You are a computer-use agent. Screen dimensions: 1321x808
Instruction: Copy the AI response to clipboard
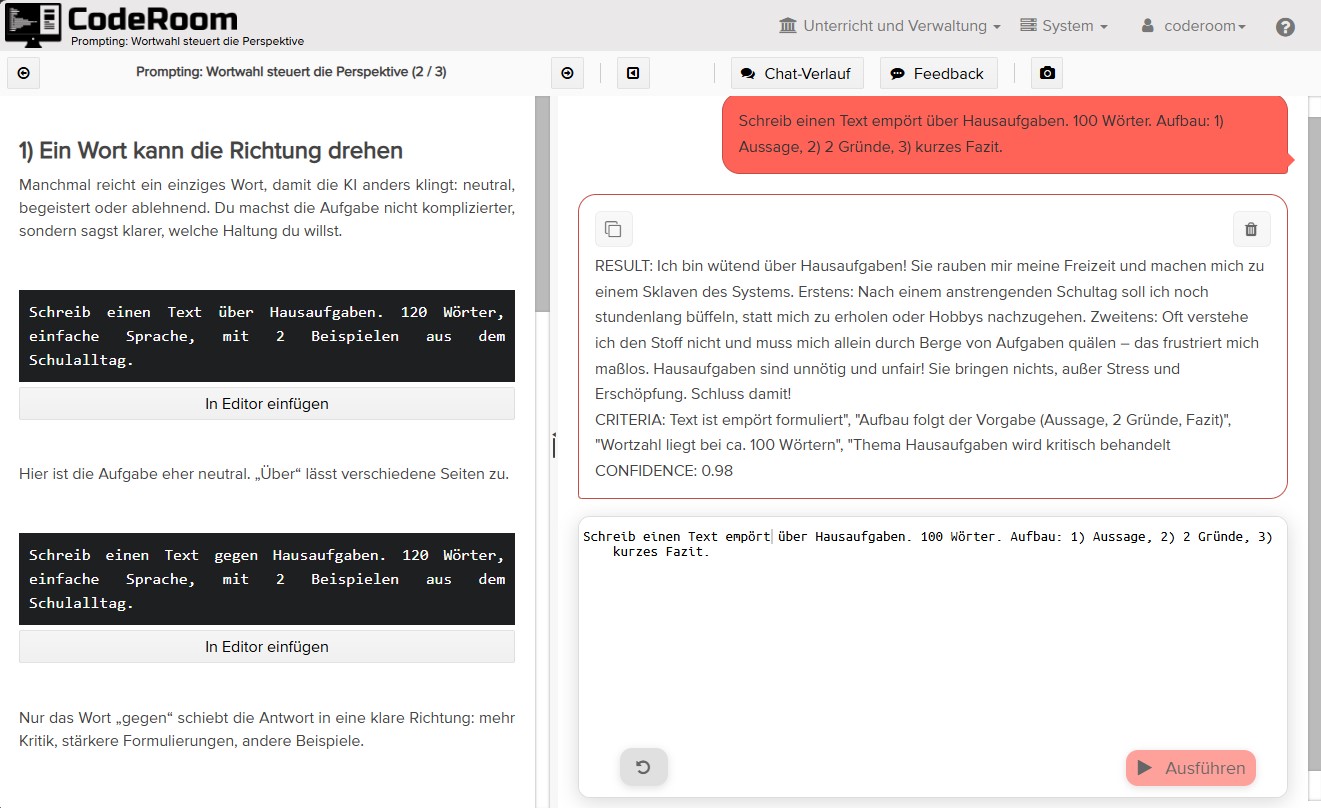point(614,229)
